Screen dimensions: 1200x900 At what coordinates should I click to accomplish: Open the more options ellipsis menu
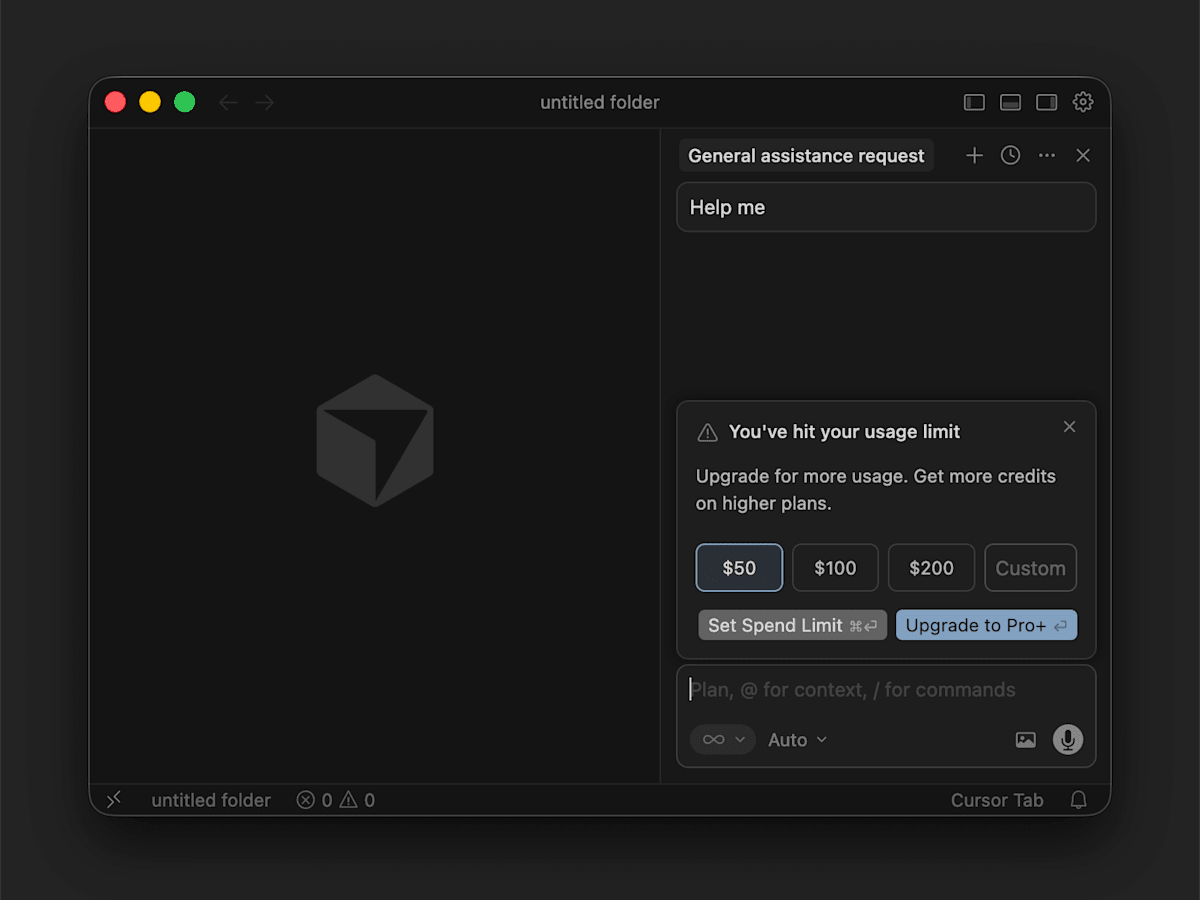(x=1047, y=155)
